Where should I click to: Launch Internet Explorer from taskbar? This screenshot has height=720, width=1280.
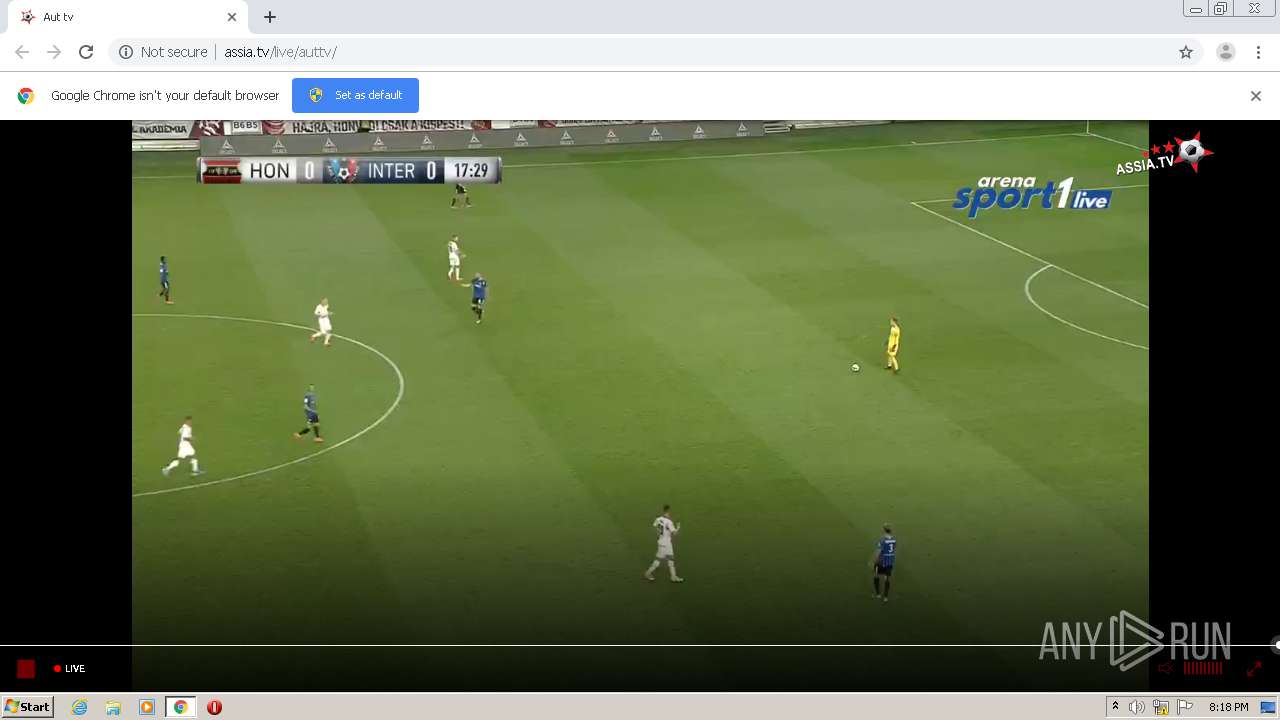point(80,707)
